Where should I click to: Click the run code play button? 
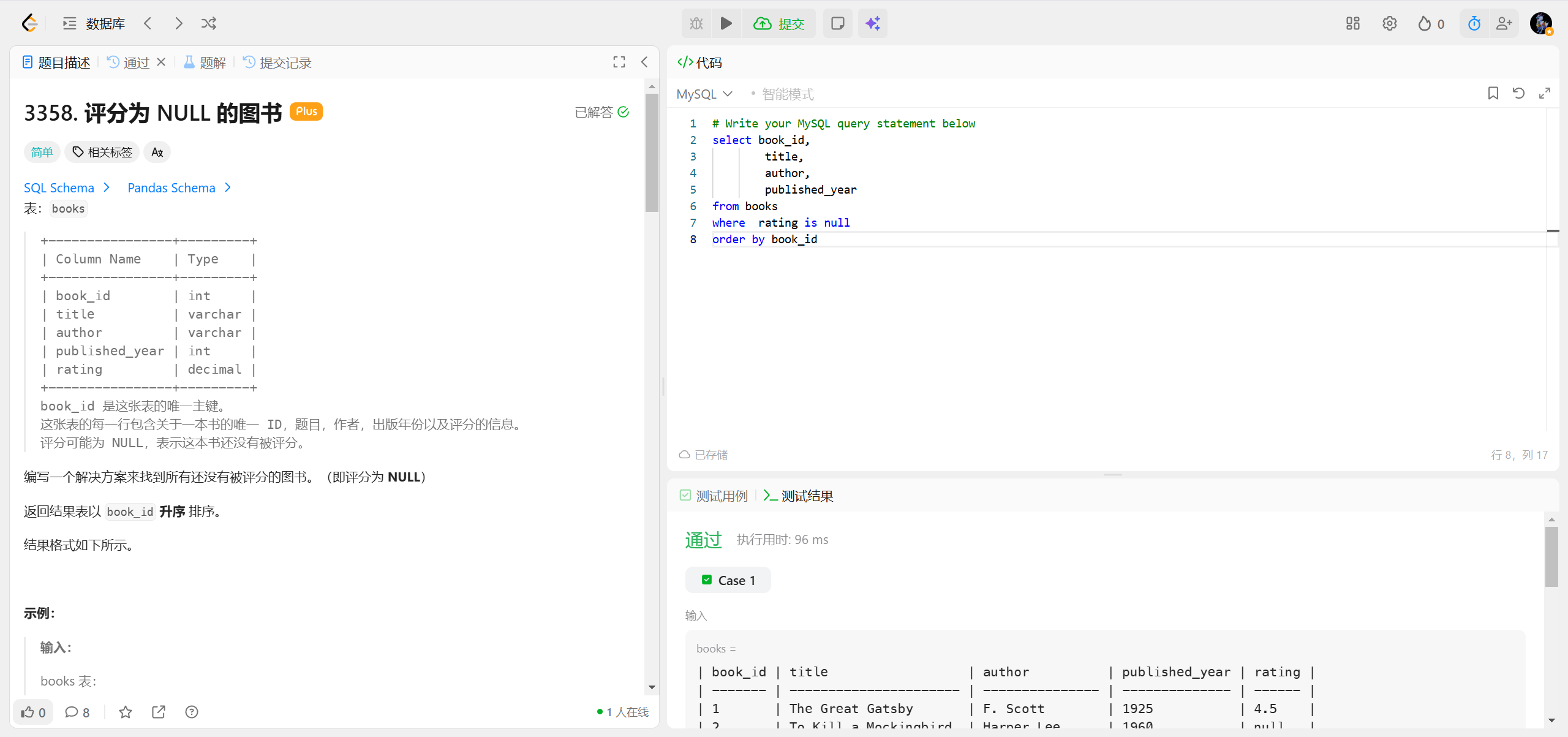(x=726, y=23)
